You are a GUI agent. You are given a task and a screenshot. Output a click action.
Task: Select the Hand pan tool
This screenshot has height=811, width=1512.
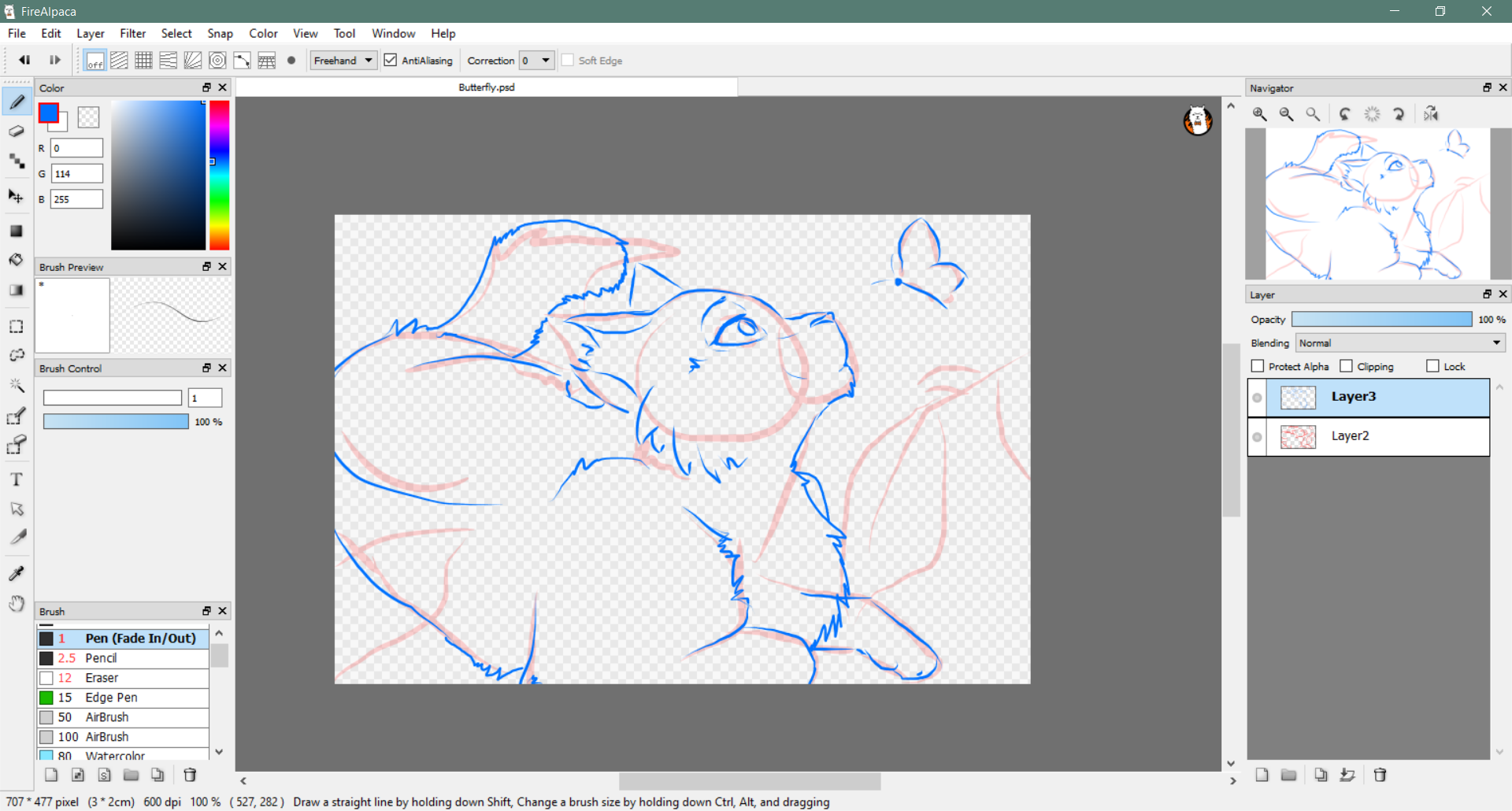pos(17,604)
